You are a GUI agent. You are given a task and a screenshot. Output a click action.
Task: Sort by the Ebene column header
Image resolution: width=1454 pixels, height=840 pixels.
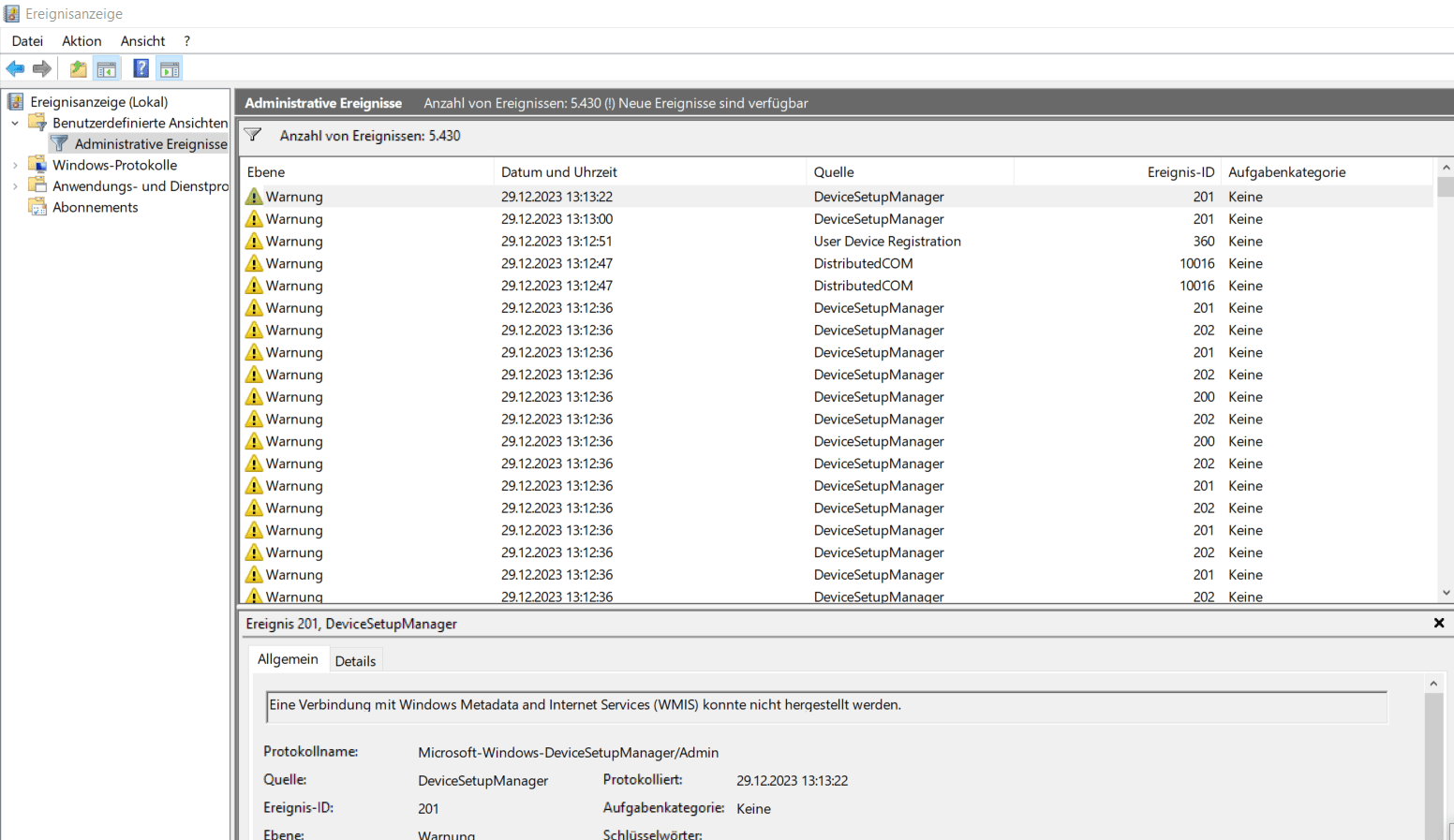(366, 171)
